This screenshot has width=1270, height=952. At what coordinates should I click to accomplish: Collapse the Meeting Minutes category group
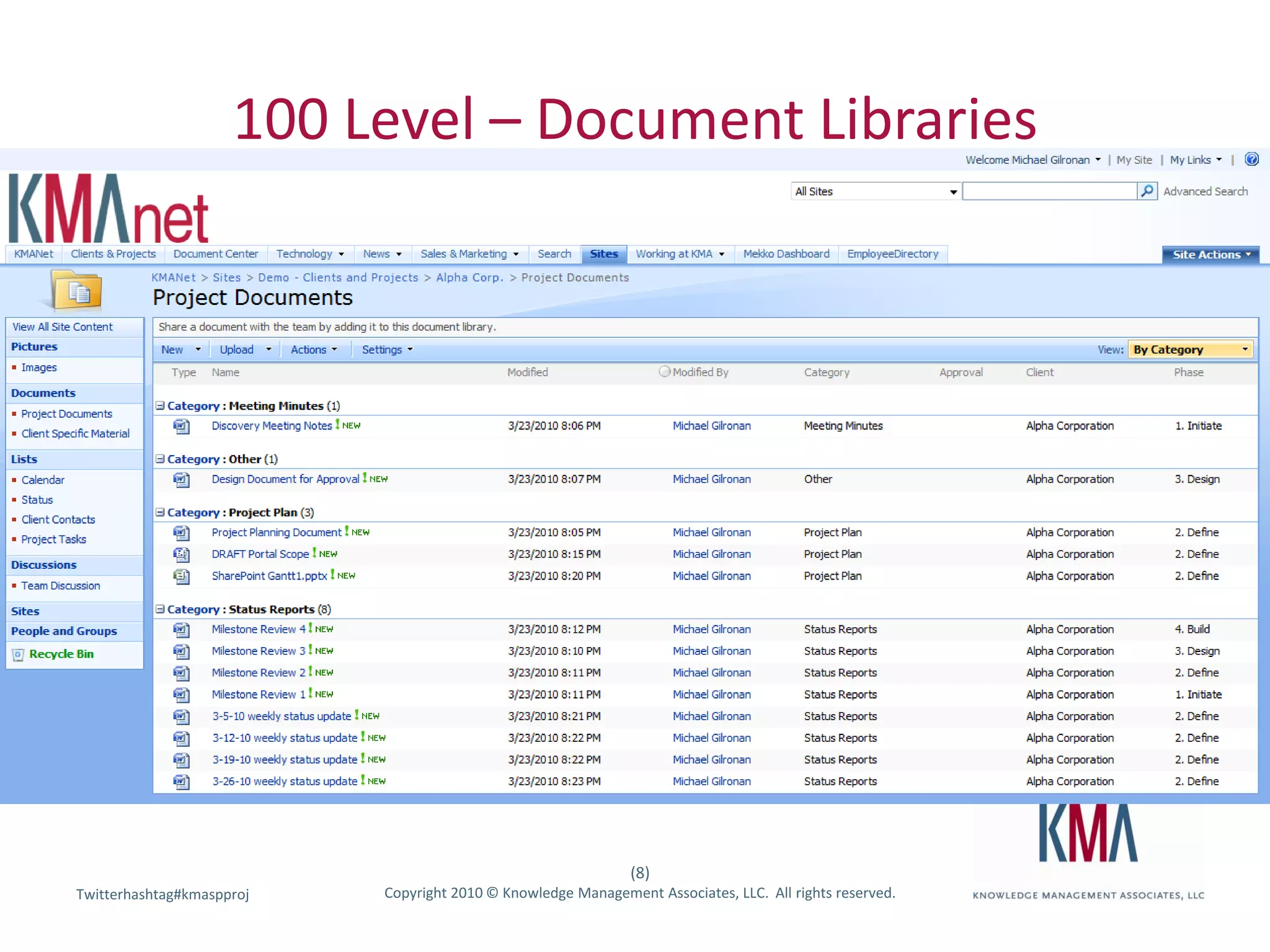tap(160, 406)
